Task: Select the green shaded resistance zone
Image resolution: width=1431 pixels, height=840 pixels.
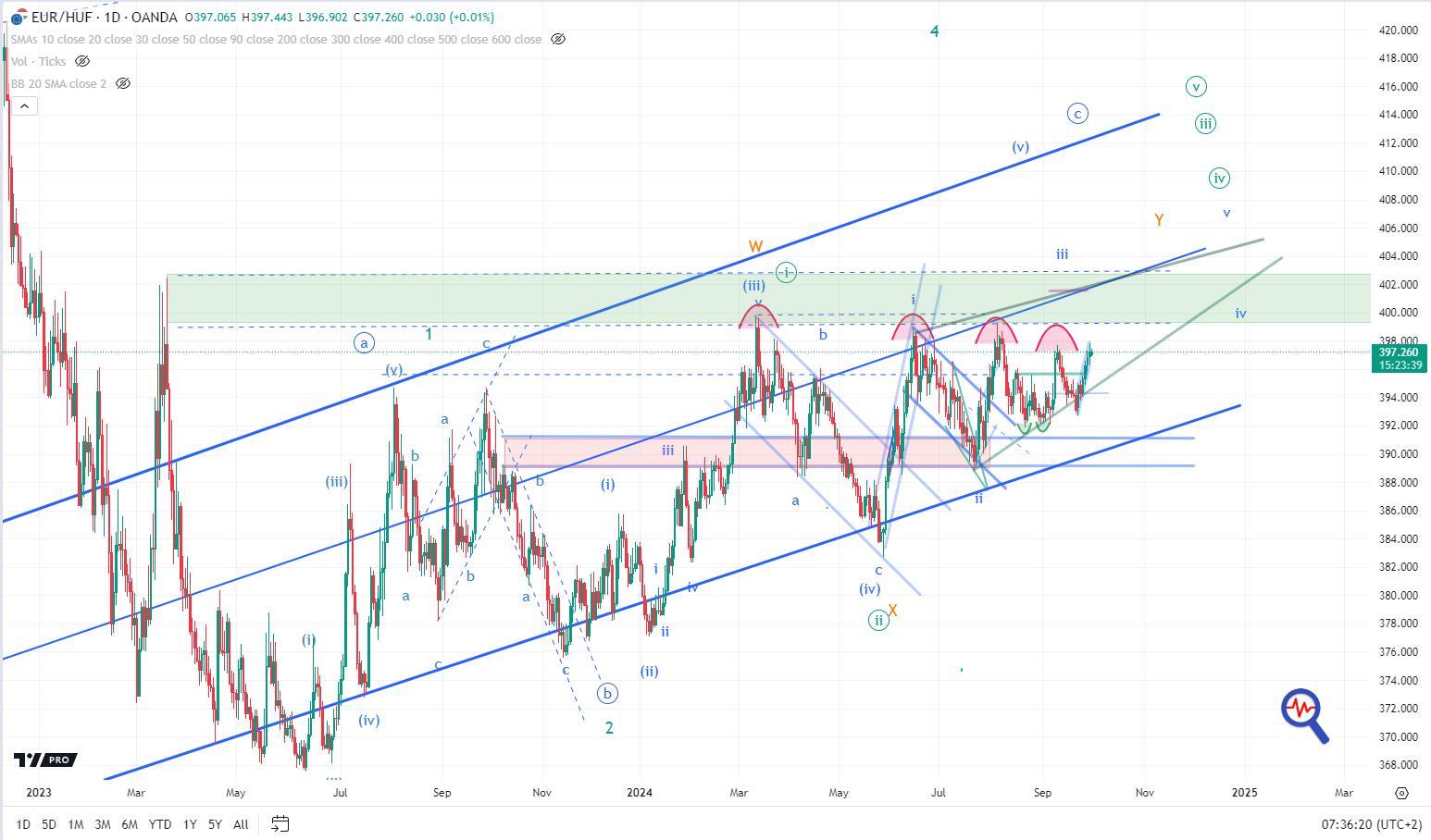Action: pos(768,299)
